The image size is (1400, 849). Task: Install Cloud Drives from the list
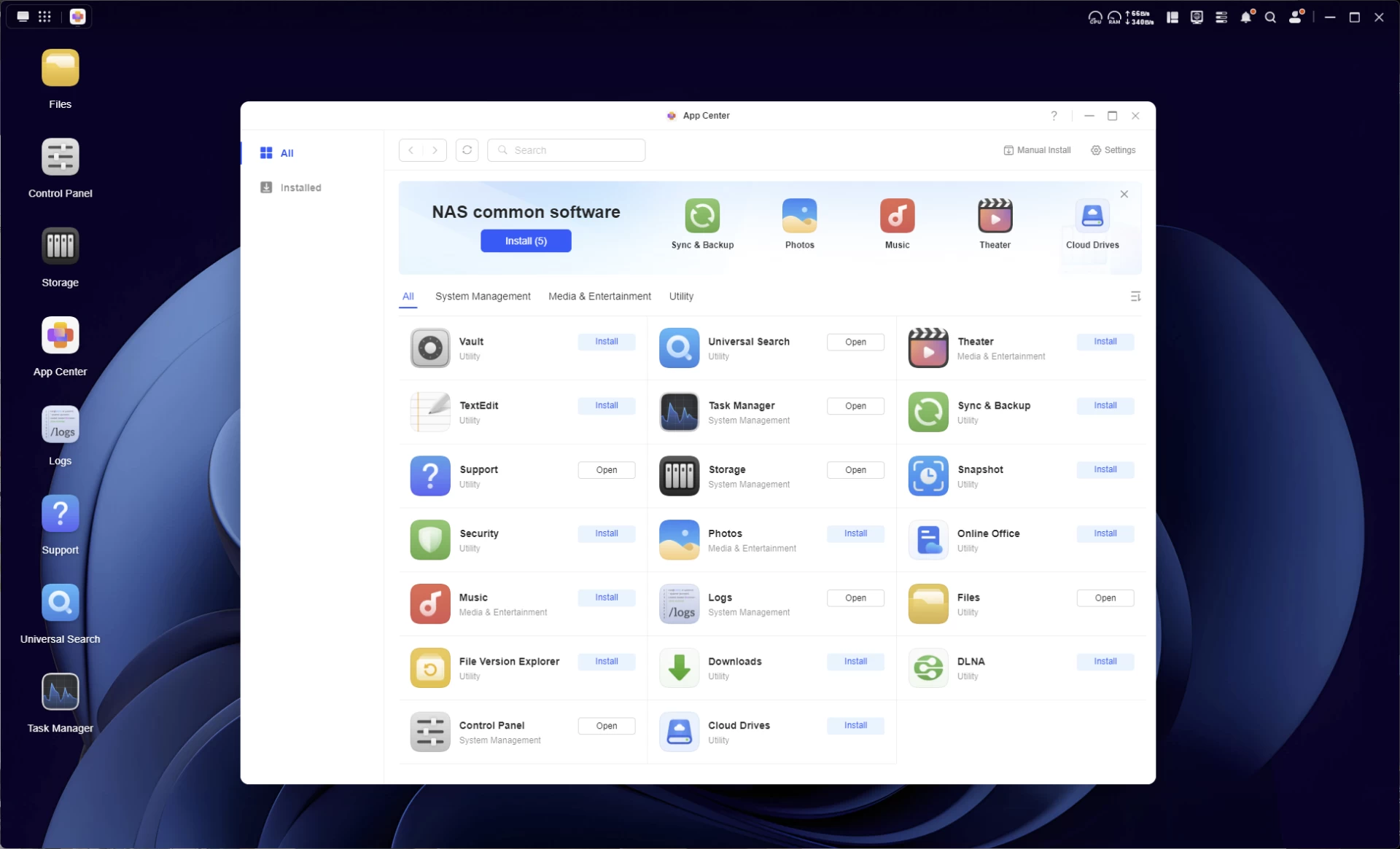(x=856, y=727)
